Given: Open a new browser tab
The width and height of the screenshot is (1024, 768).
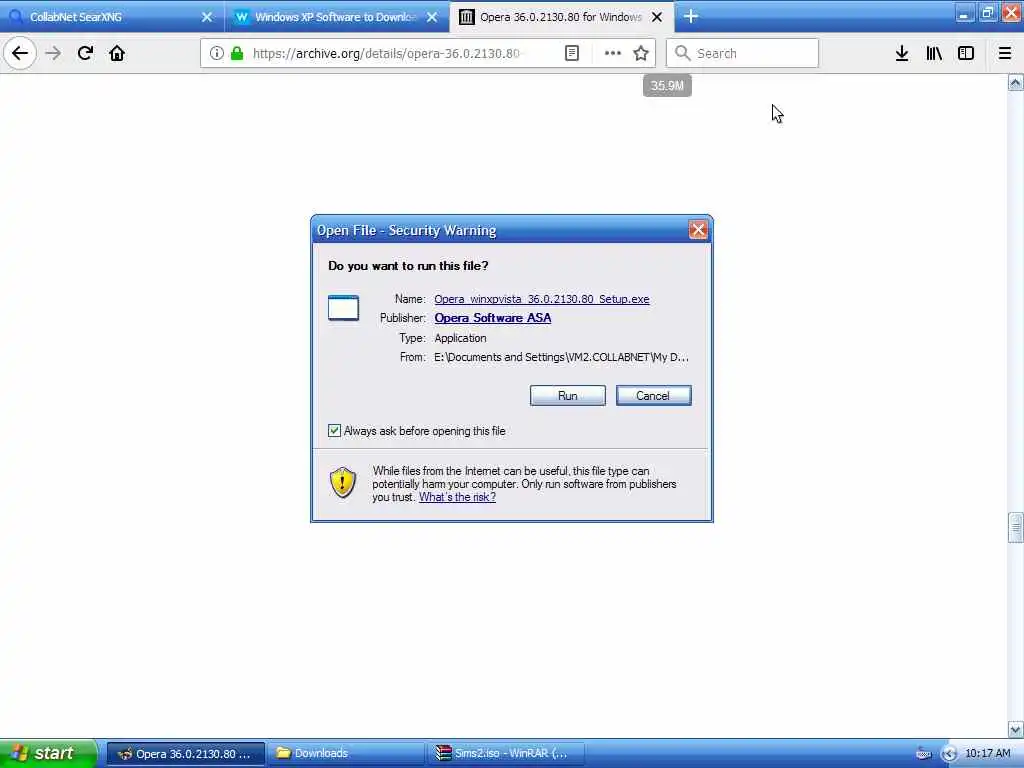Looking at the screenshot, I should tap(691, 16).
